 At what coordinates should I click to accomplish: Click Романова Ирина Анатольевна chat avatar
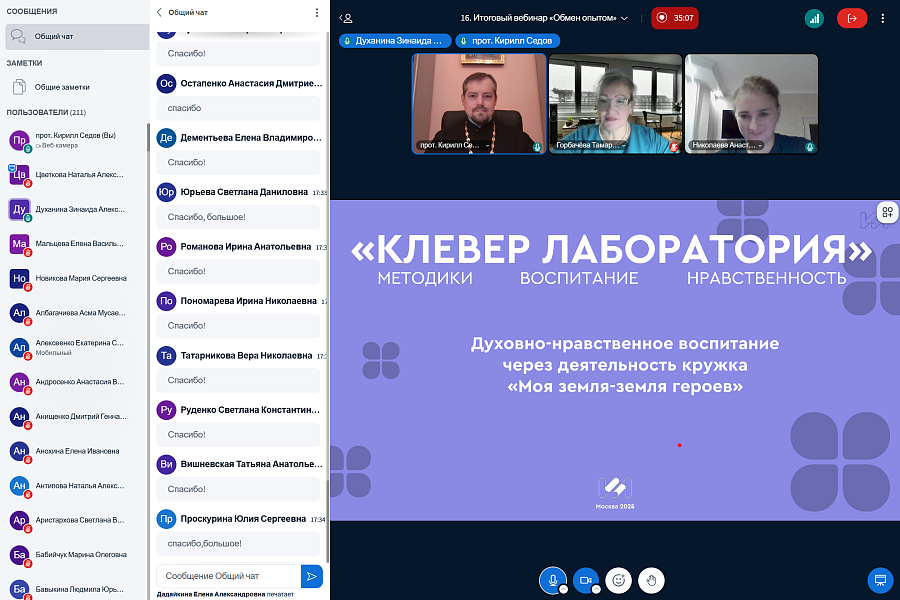click(166, 247)
